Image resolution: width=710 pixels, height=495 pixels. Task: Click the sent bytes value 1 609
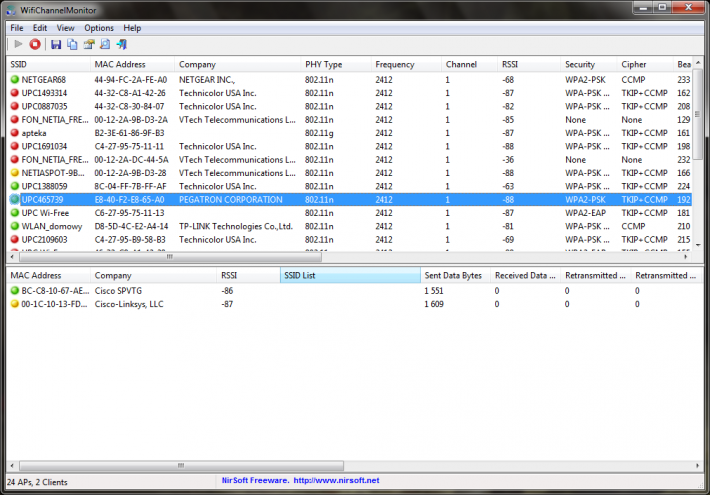(x=434, y=304)
